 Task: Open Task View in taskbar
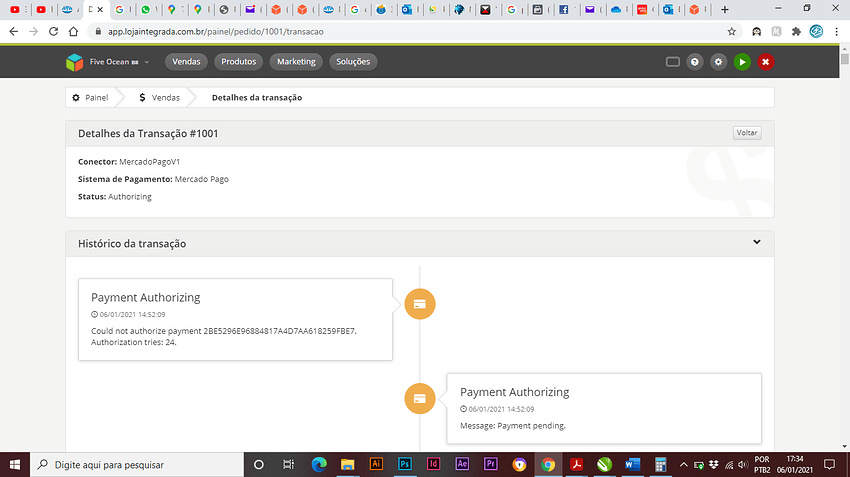(288, 465)
